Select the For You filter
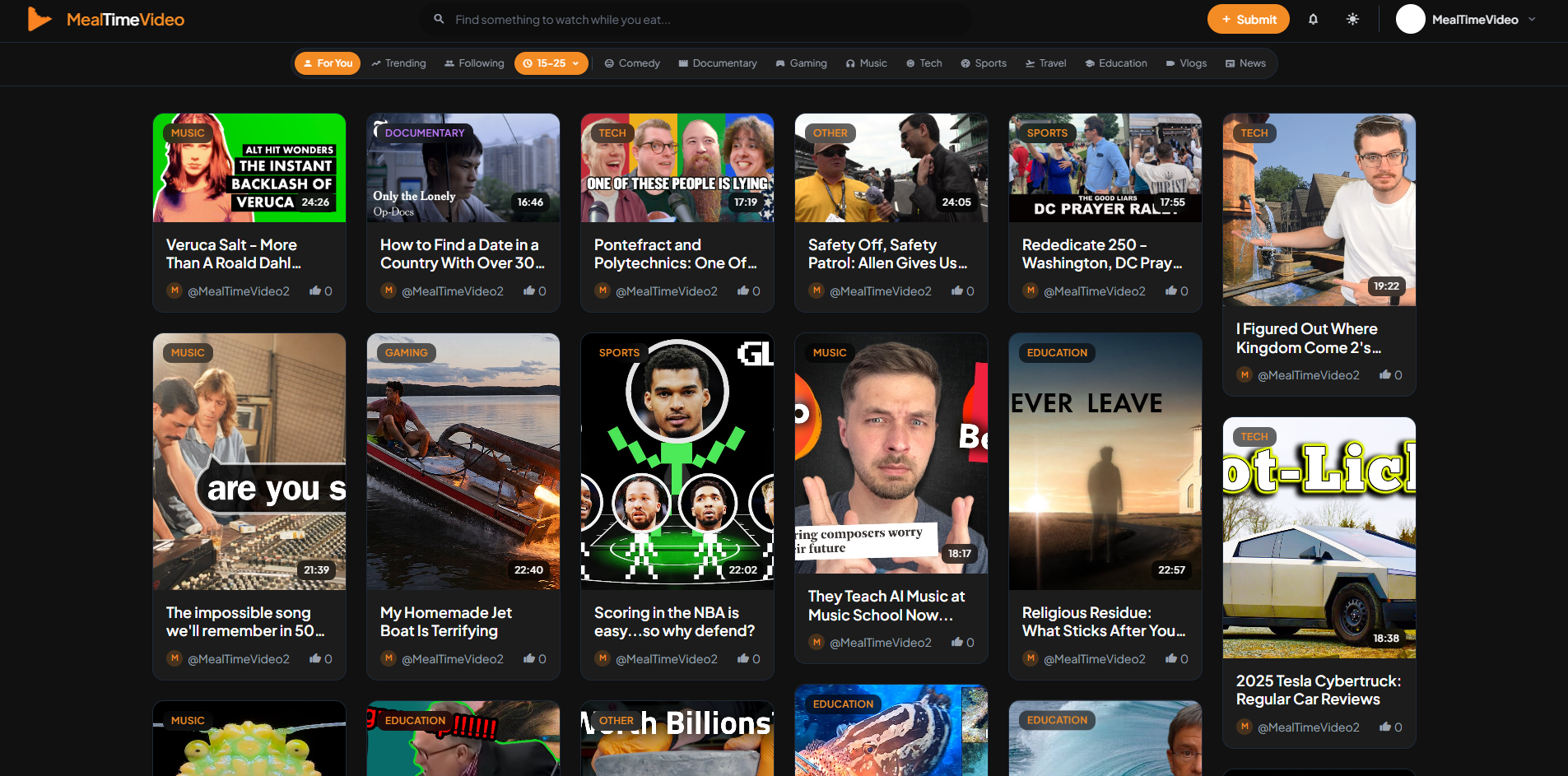The width and height of the screenshot is (1568, 776). pos(328,63)
